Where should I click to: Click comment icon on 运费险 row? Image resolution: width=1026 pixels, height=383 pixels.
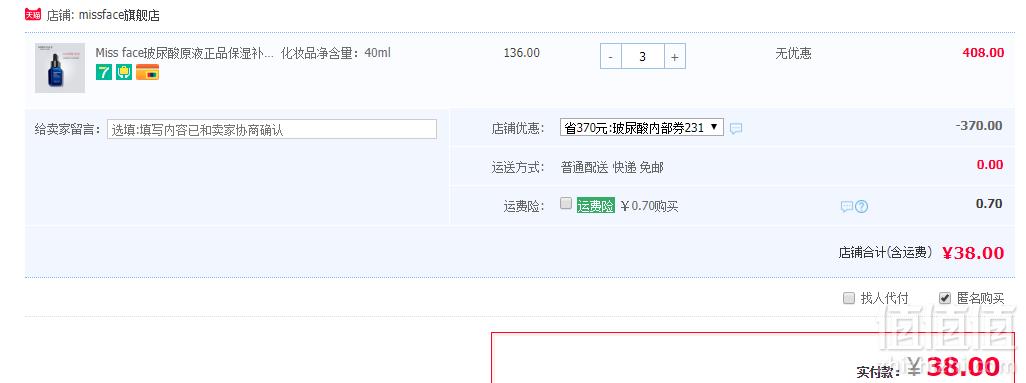click(847, 207)
